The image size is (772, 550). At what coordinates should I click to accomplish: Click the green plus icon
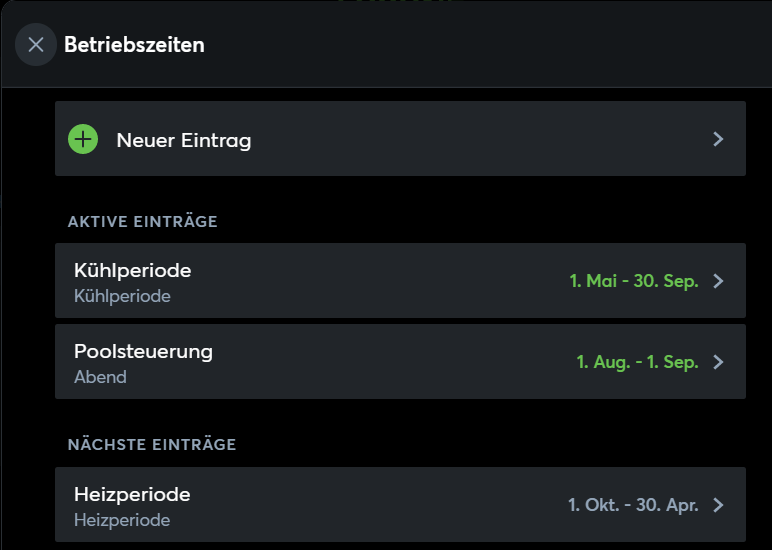83,139
